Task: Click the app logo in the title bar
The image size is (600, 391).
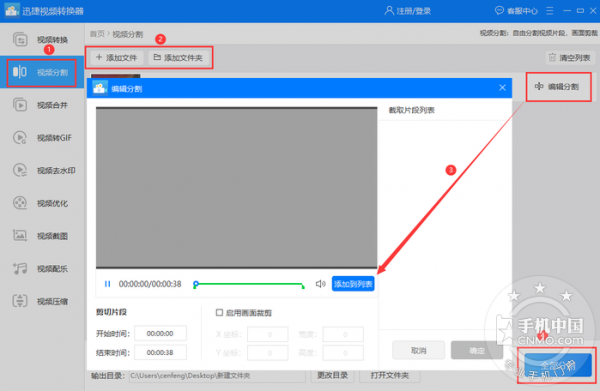Action: [11, 11]
